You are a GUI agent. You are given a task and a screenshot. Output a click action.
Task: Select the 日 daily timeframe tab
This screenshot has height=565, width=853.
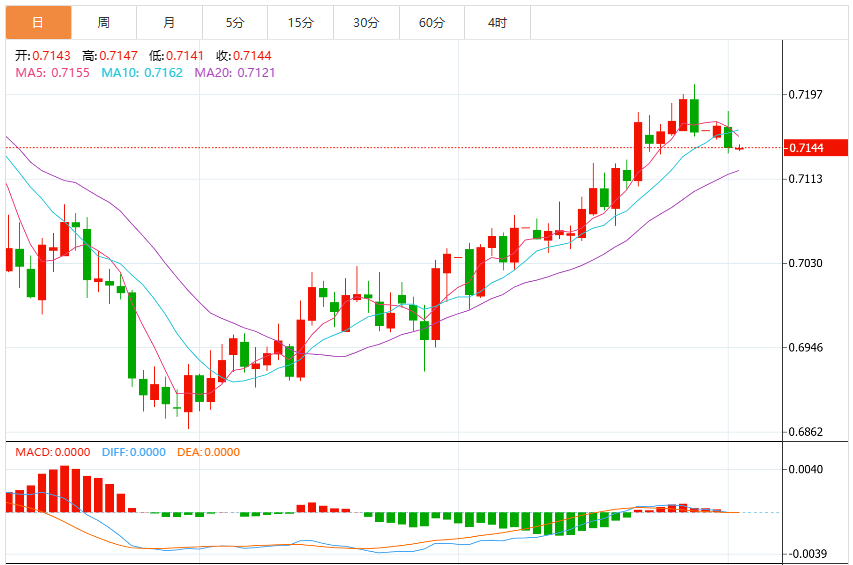coord(38,22)
